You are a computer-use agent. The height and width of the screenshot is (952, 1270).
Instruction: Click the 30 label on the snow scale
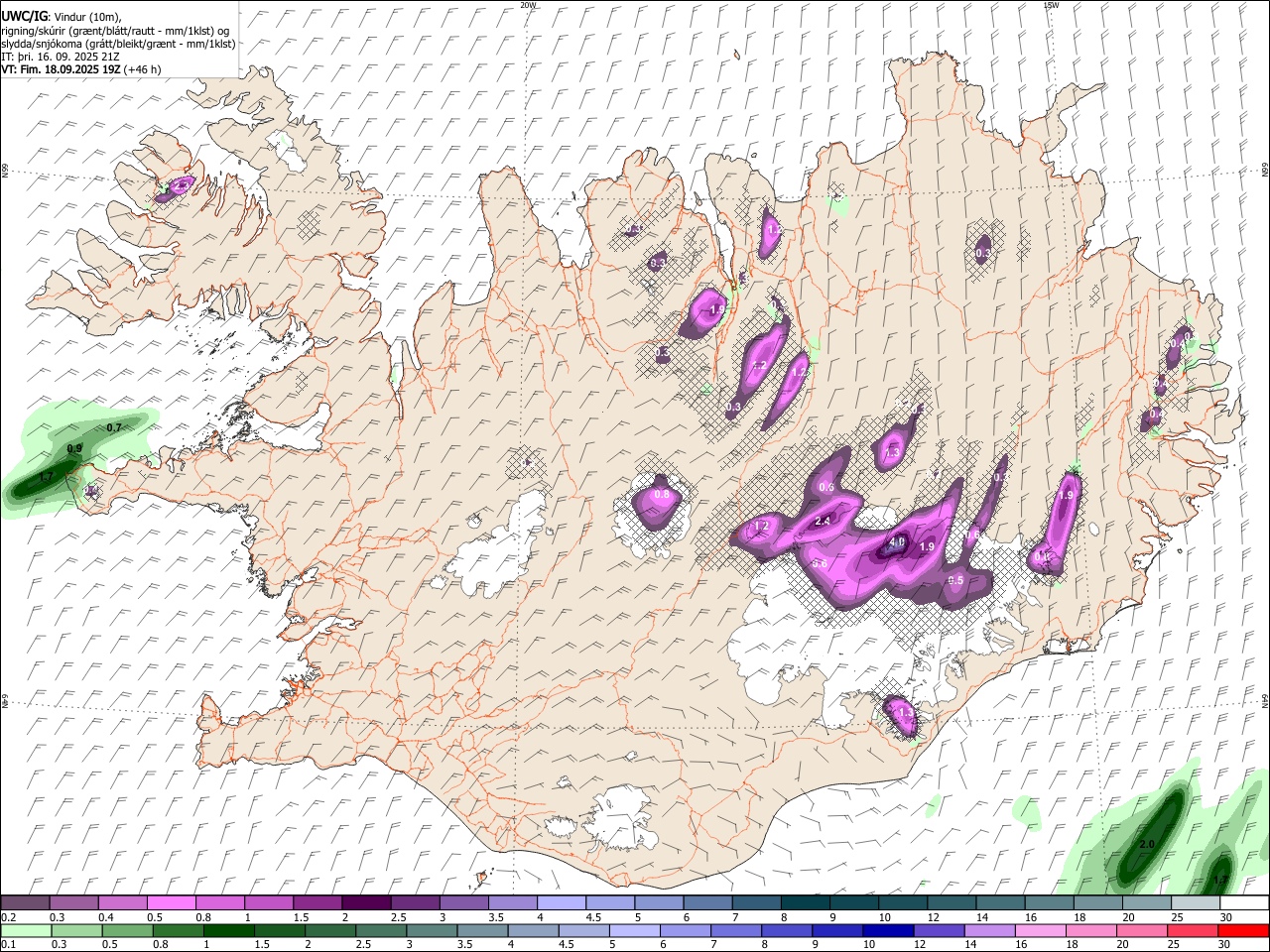tap(1226, 917)
